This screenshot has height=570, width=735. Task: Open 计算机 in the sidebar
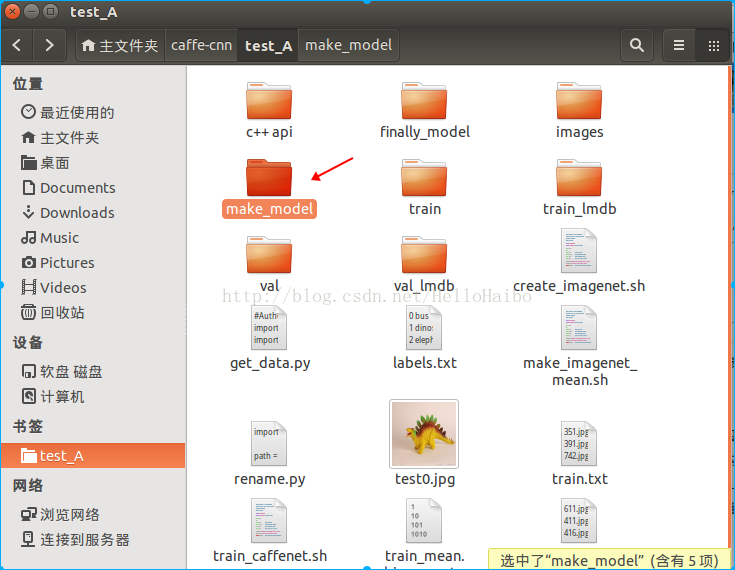coord(94,397)
